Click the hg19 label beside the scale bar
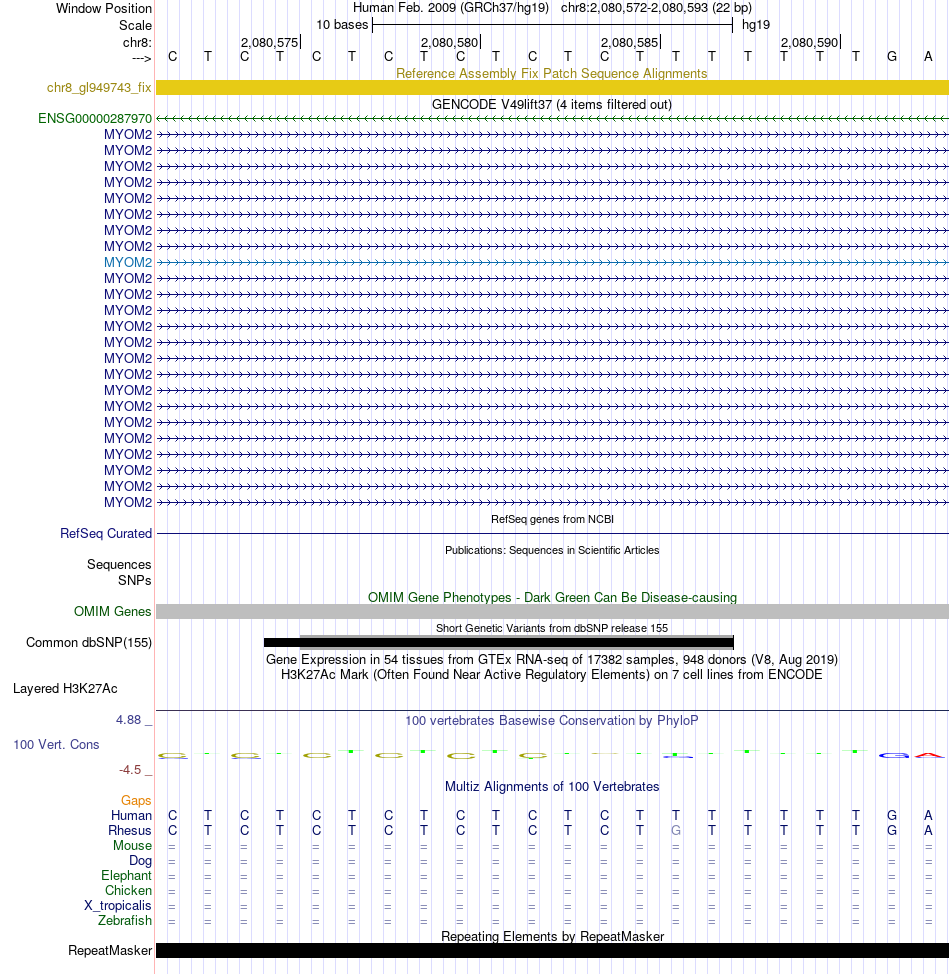 (756, 25)
